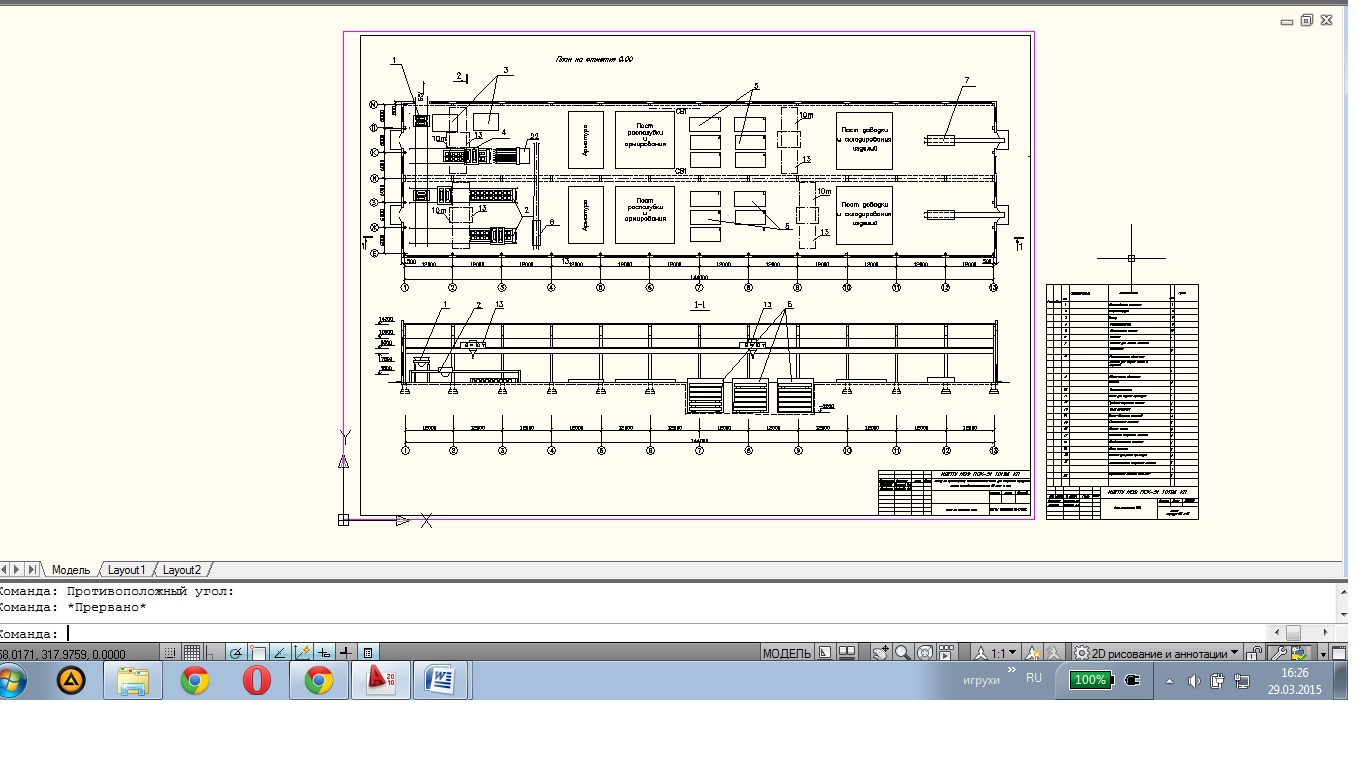Open the ShowMotion icon
This screenshot has width=1366, height=768.
pos(946,653)
